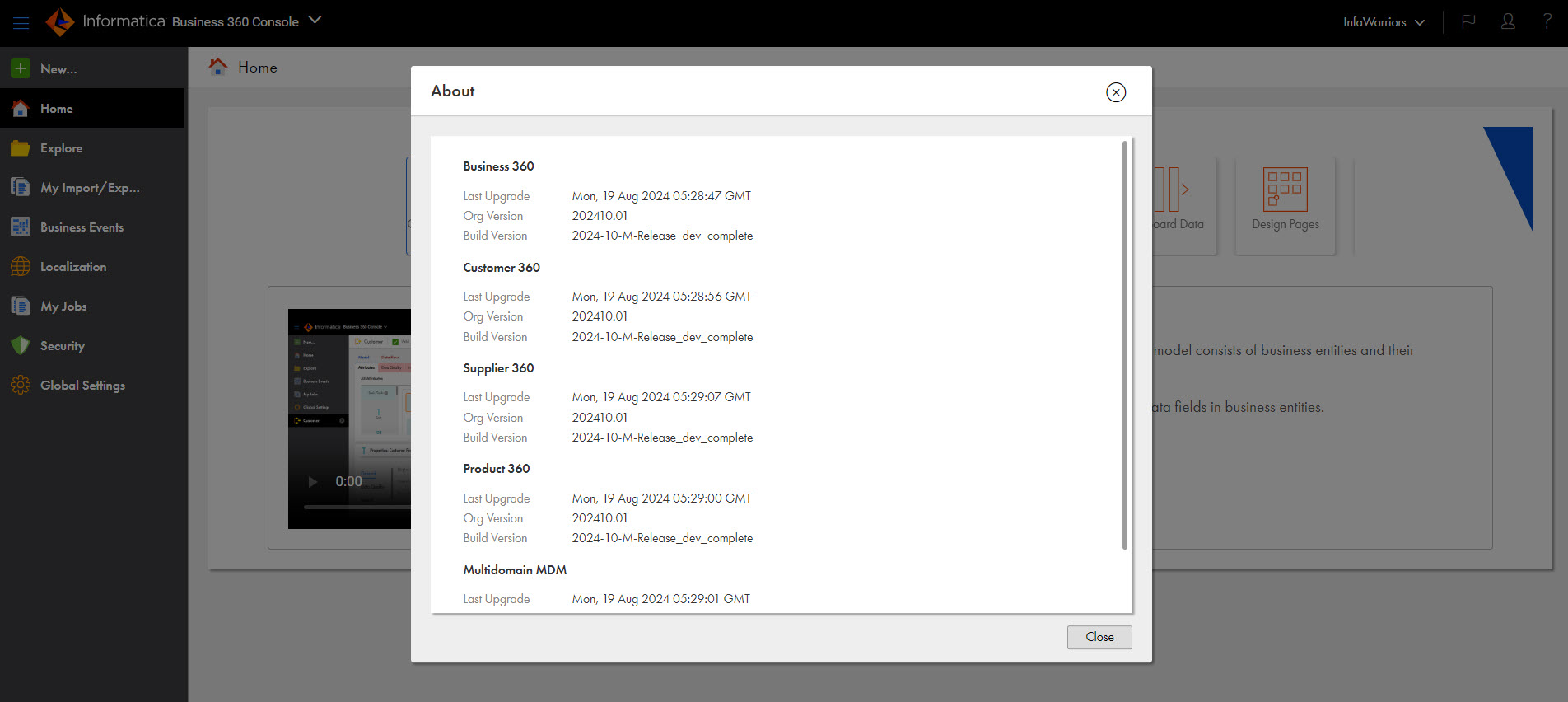Click the Multidomain MDM section heading
This screenshot has height=702, width=1568.
[x=515, y=570]
